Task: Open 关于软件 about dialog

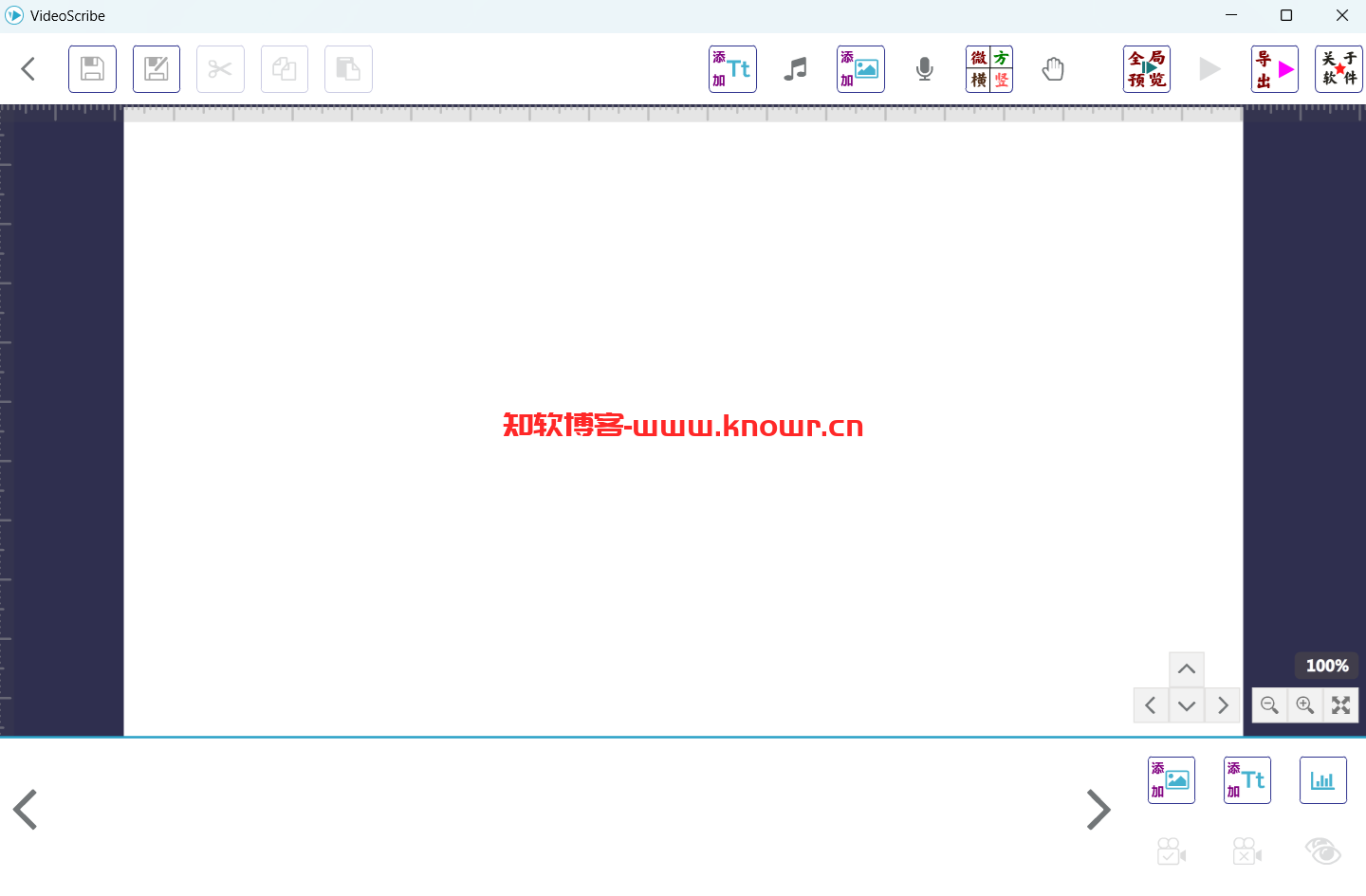Action: 1338,69
